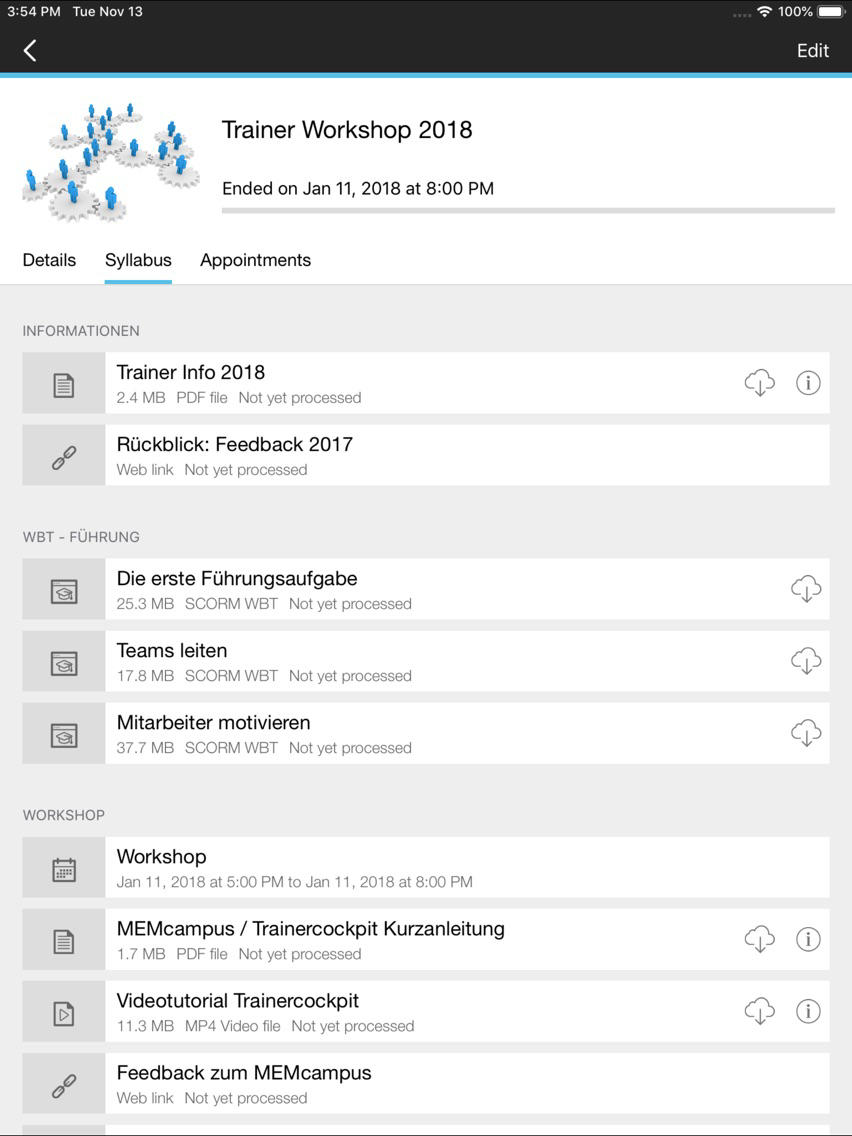852x1136 pixels.
Task: Show info for Videotutorial Trainercockpit
Action: tap(808, 1011)
